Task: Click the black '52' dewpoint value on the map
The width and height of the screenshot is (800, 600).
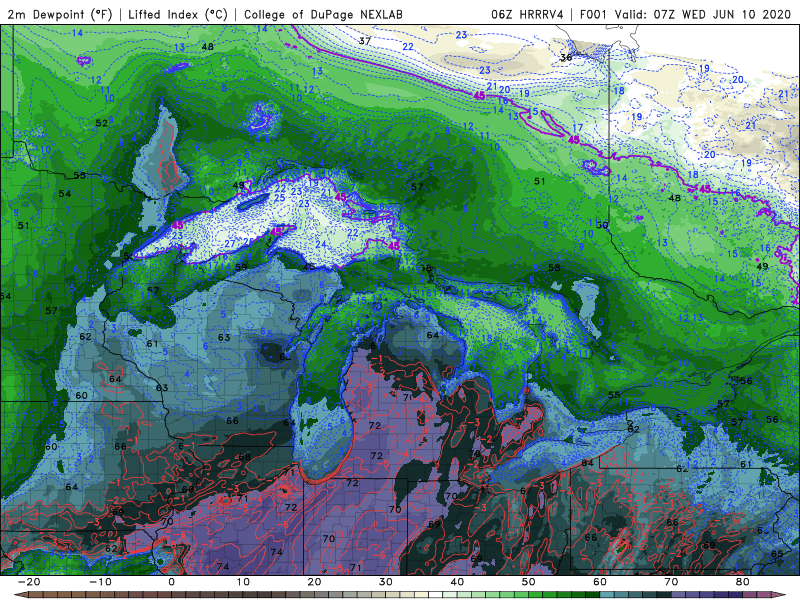Action: point(102,123)
